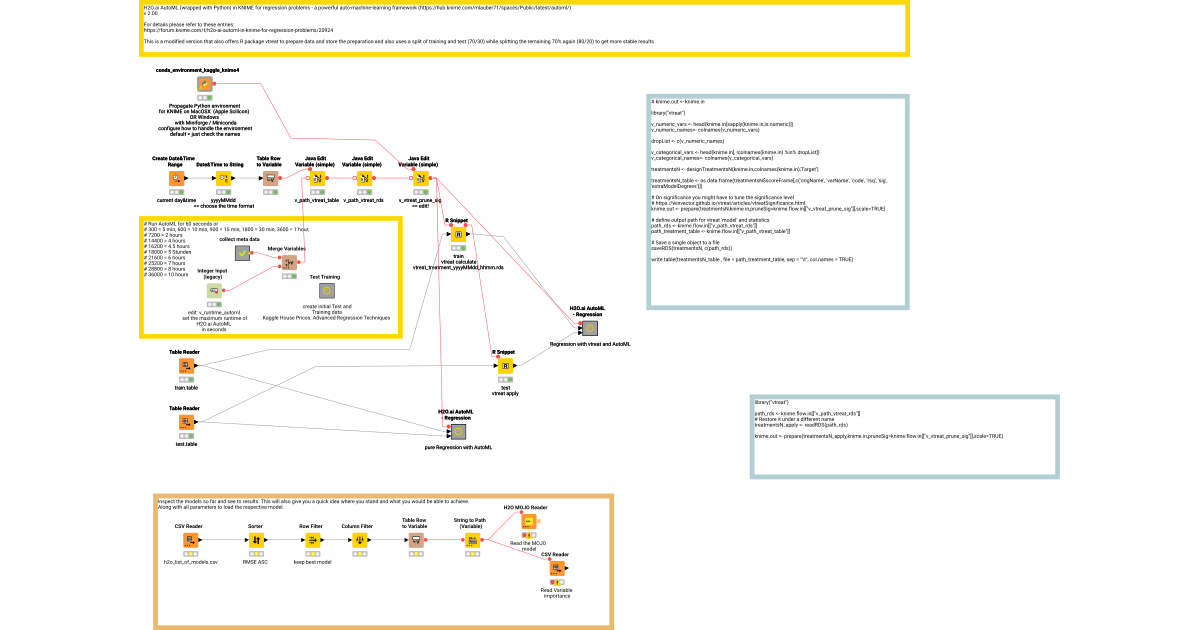1200x630 pixels.
Task: Click the Java Edit Variable node v_path_vtreat_table
Action: point(318,177)
